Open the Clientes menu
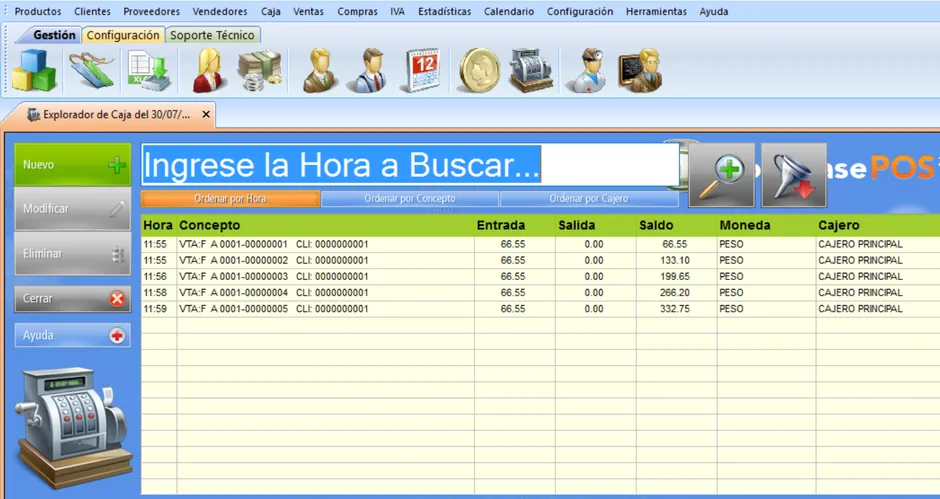940x499 pixels. [x=92, y=11]
